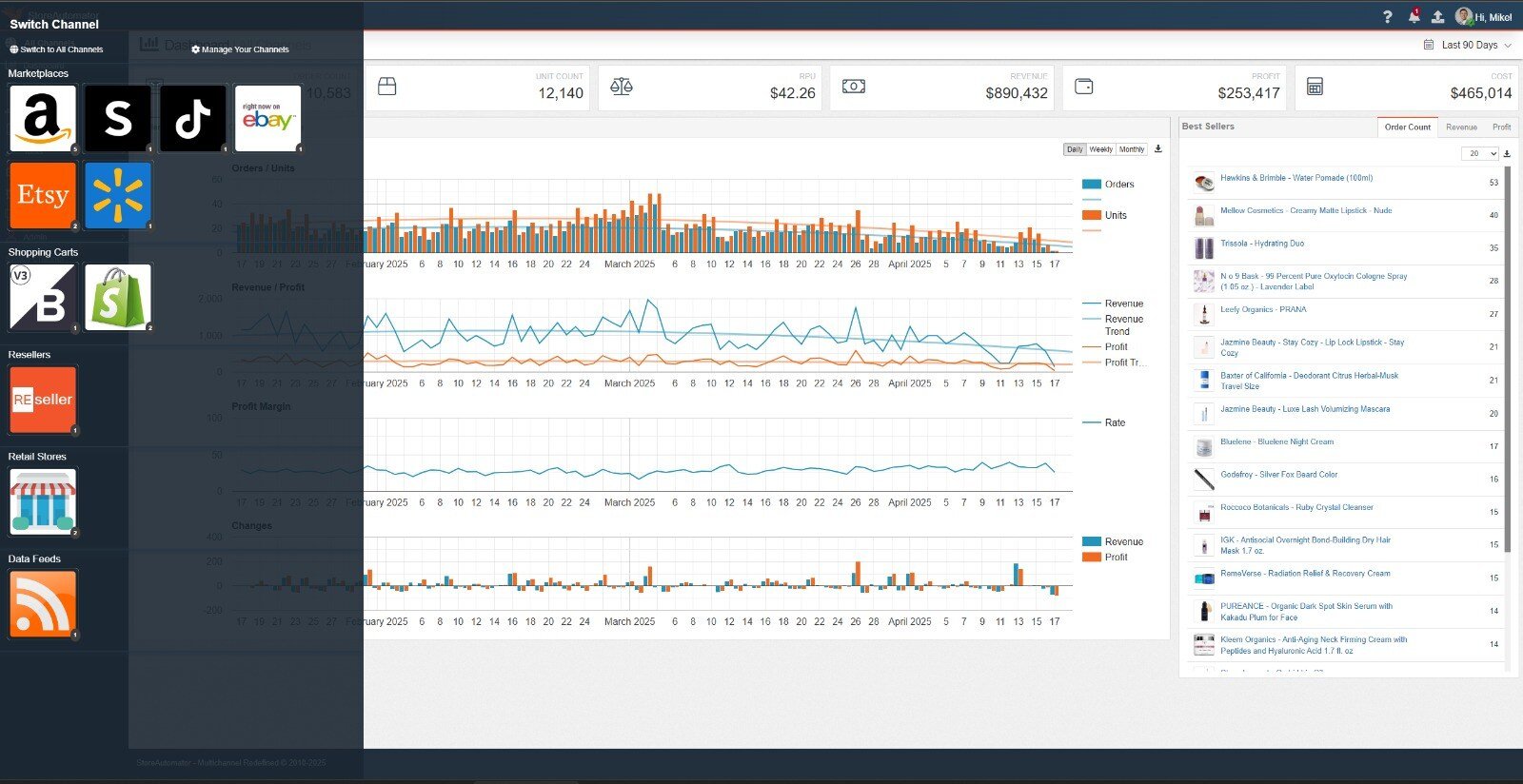Toggle the Profit Tr... trend legend entry
This screenshot has width=1523, height=784.
[1113, 363]
